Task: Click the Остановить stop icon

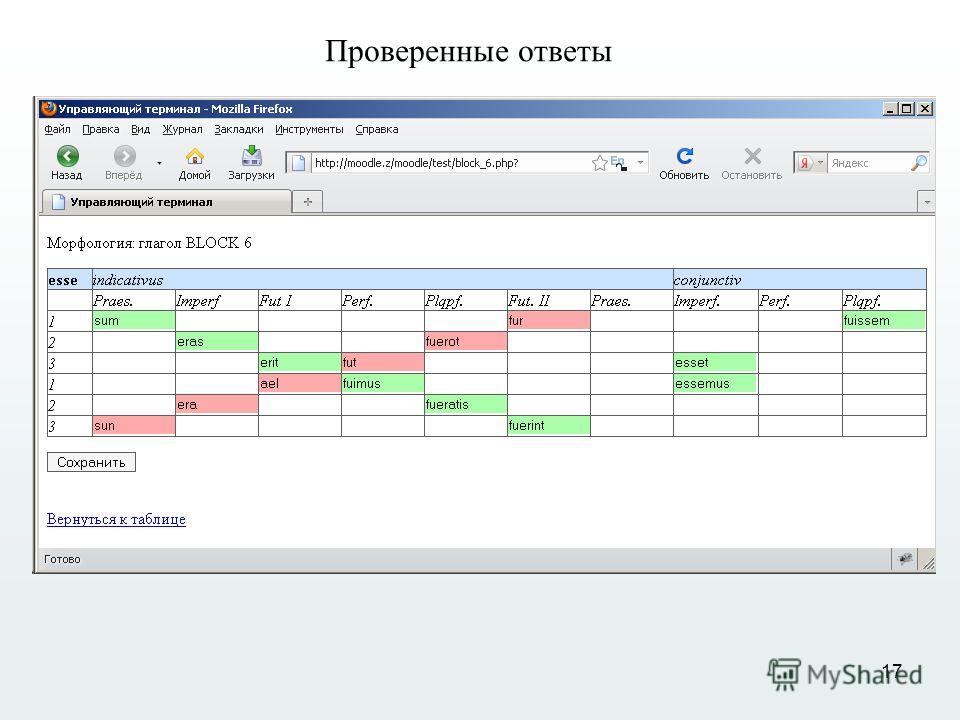Action: click(x=752, y=156)
